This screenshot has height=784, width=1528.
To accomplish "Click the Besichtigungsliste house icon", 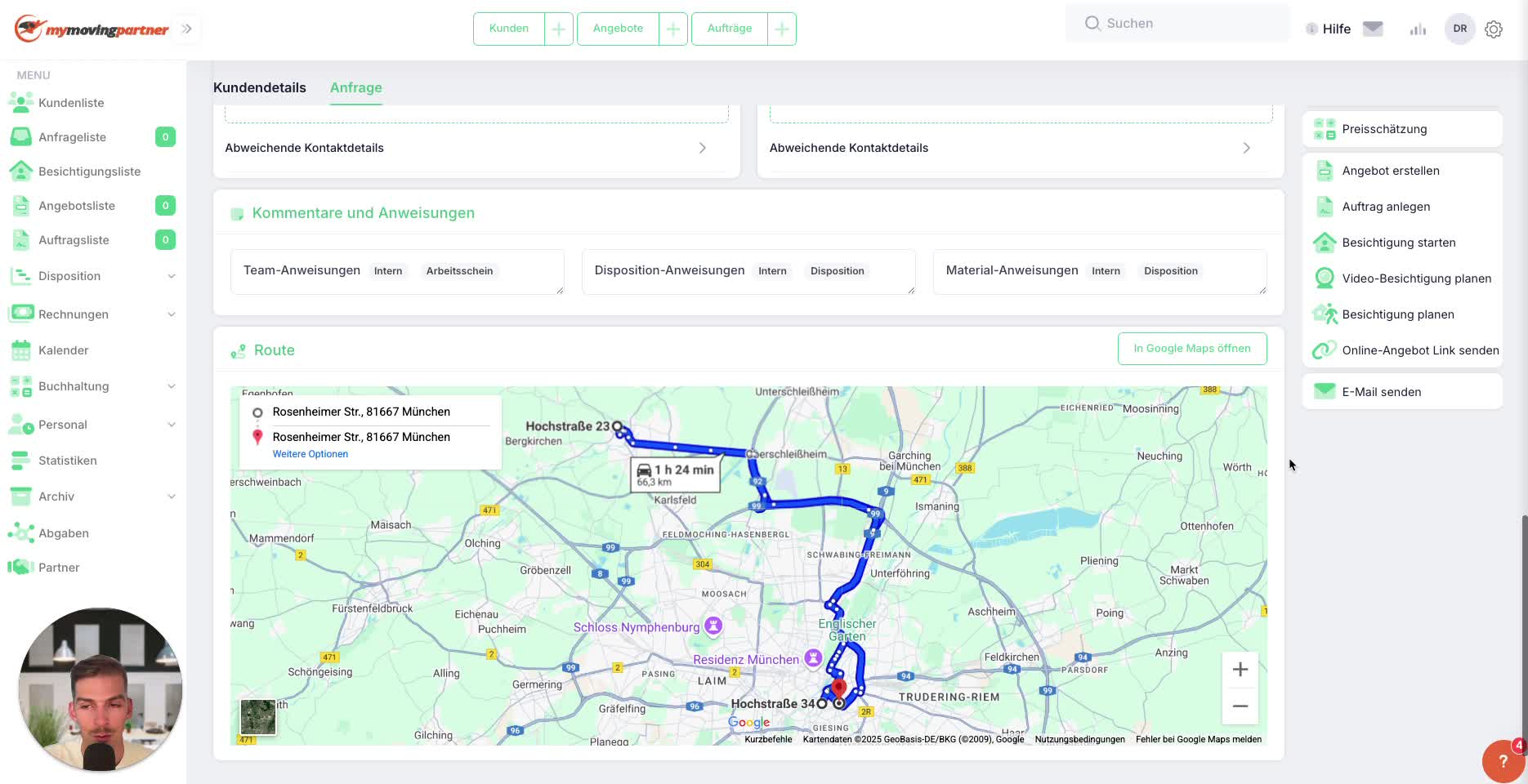I will point(20,171).
